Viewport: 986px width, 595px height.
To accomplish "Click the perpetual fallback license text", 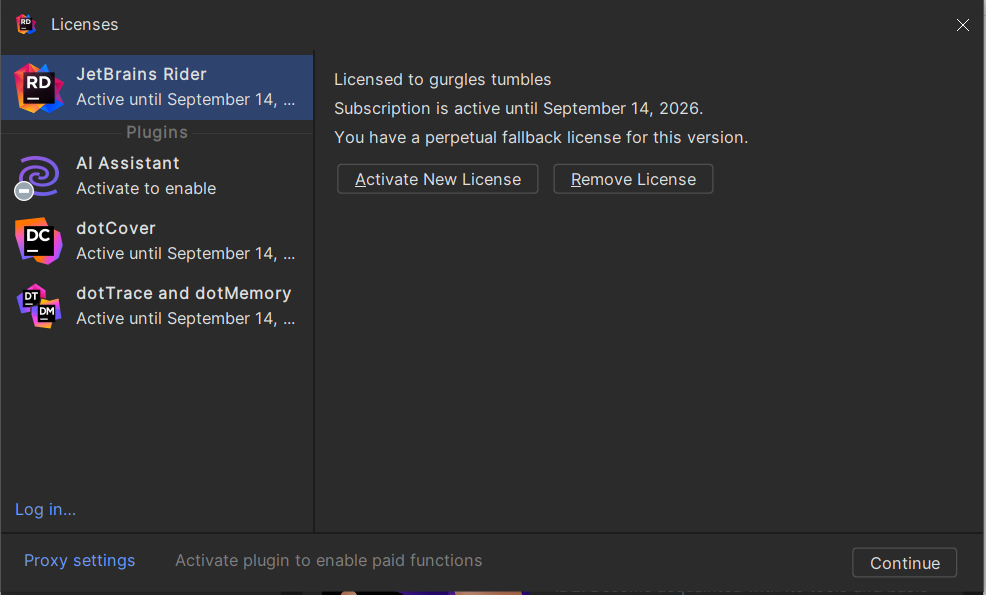I will 541,138.
